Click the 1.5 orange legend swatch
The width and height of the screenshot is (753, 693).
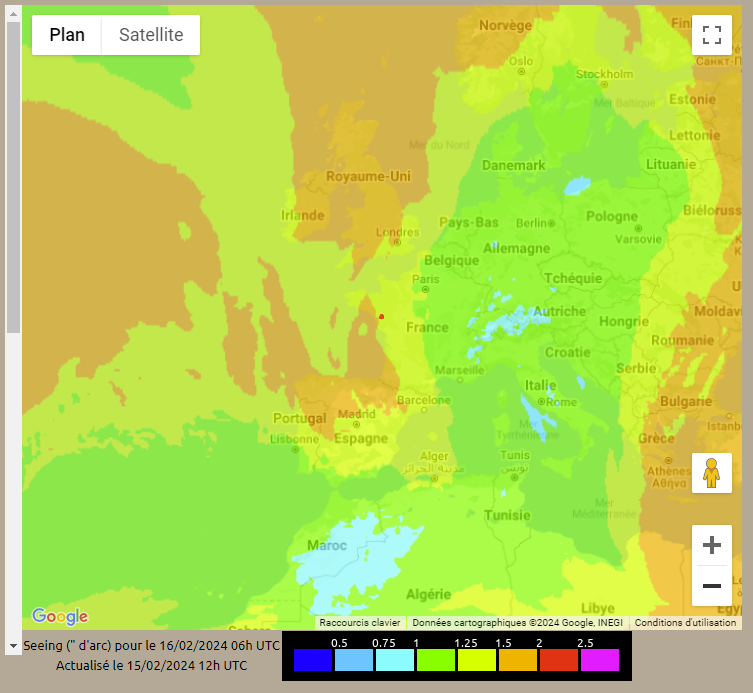[518, 660]
